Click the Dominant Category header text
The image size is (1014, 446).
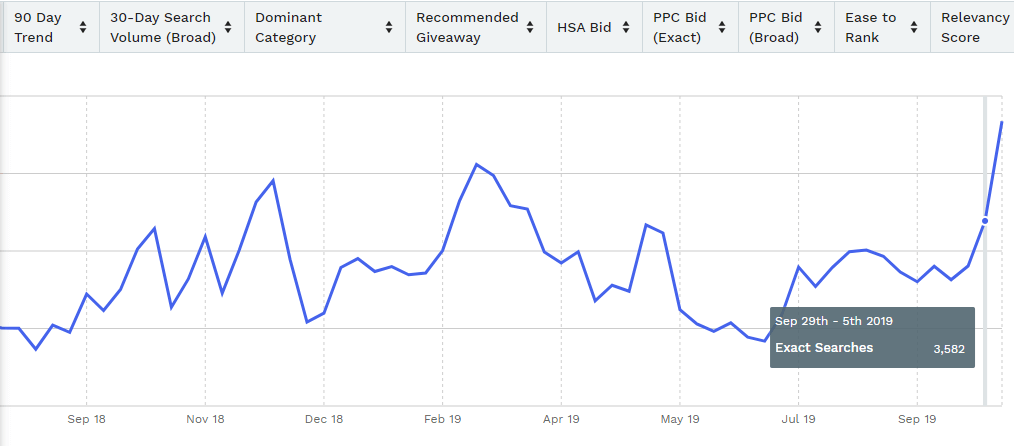(x=288, y=27)
